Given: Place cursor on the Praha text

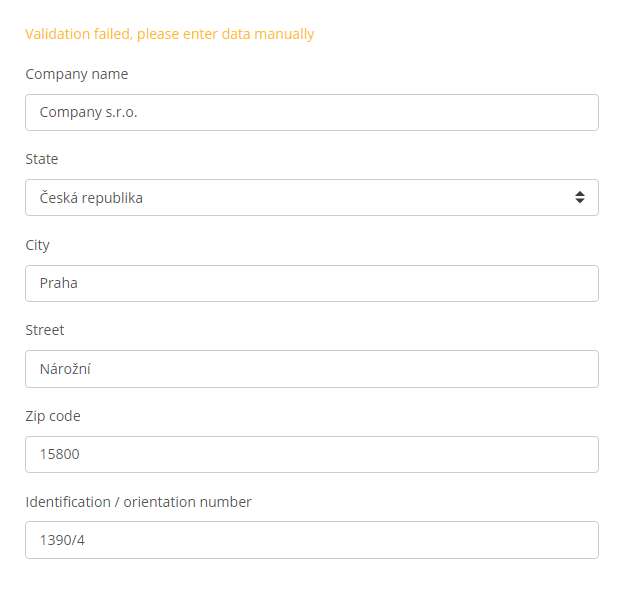Looking at the screenshot, I should coord(59,283).
